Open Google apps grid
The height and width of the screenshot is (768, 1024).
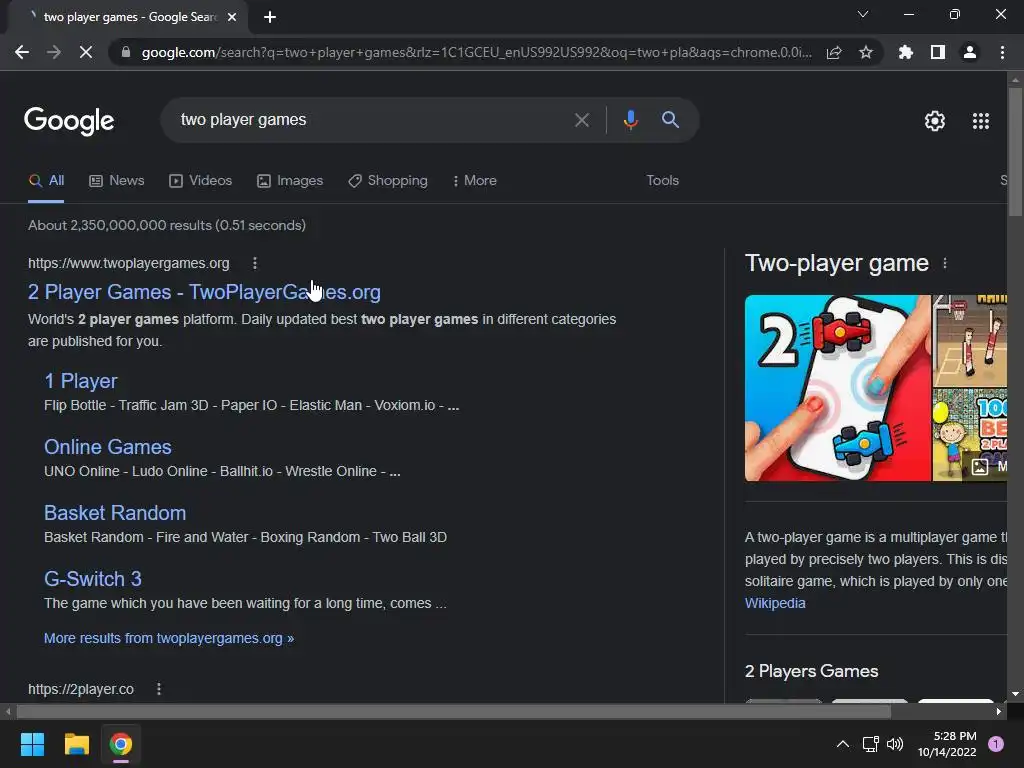tap(981, 121)
